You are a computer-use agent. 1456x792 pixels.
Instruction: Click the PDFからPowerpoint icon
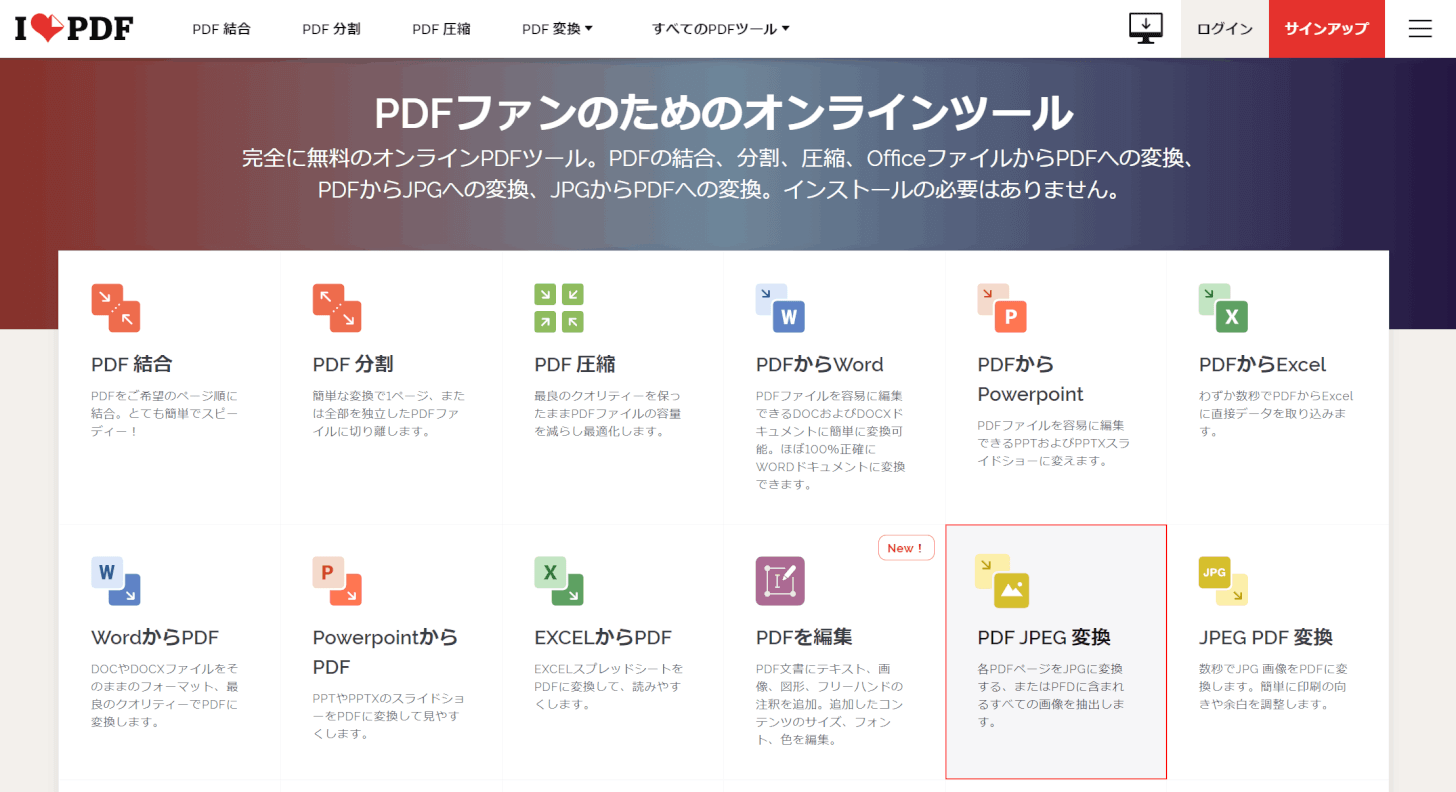click(1002, 308)
